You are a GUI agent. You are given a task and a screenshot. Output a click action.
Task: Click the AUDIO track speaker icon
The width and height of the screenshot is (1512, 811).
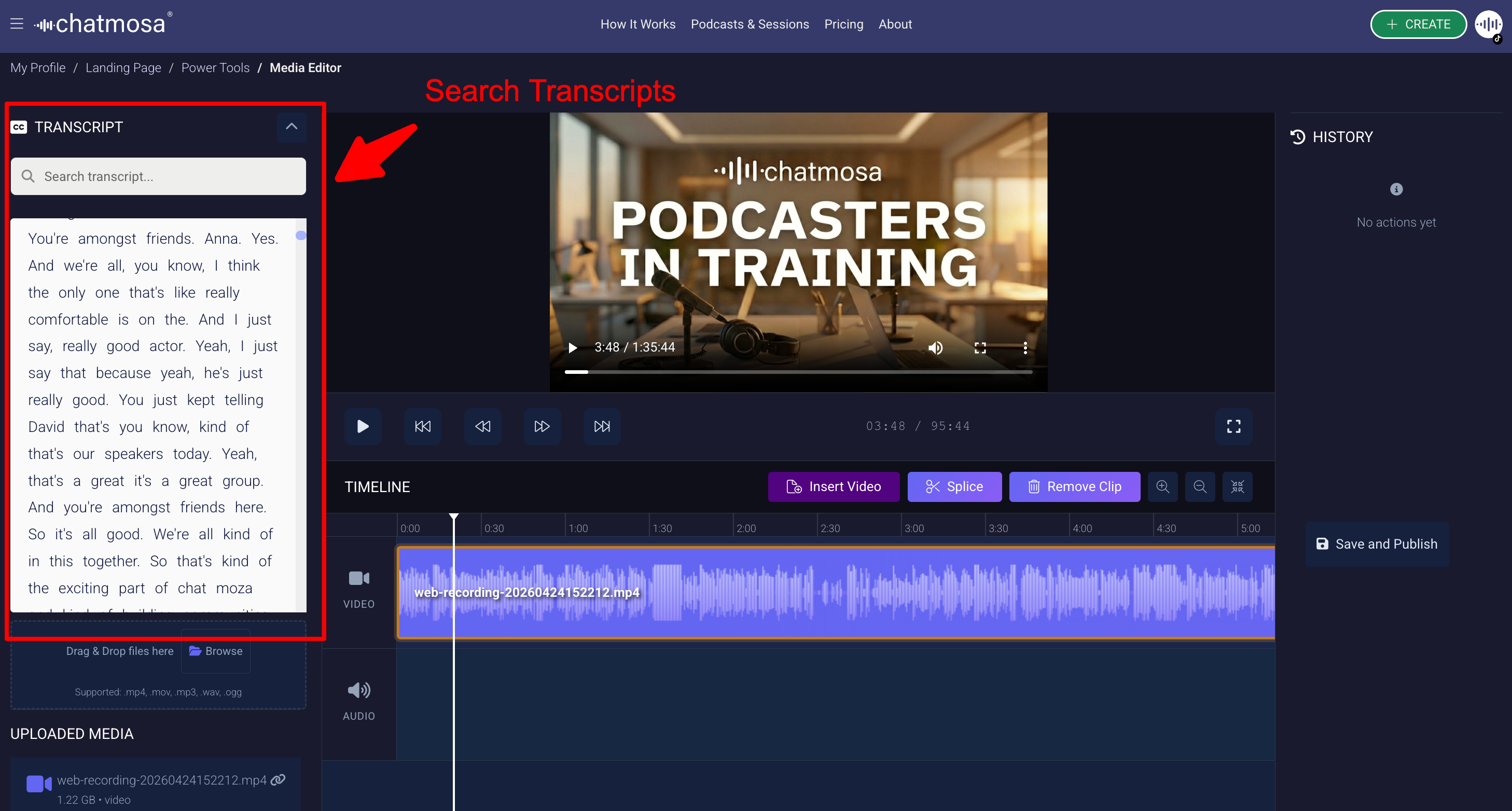tap(358, 690)
